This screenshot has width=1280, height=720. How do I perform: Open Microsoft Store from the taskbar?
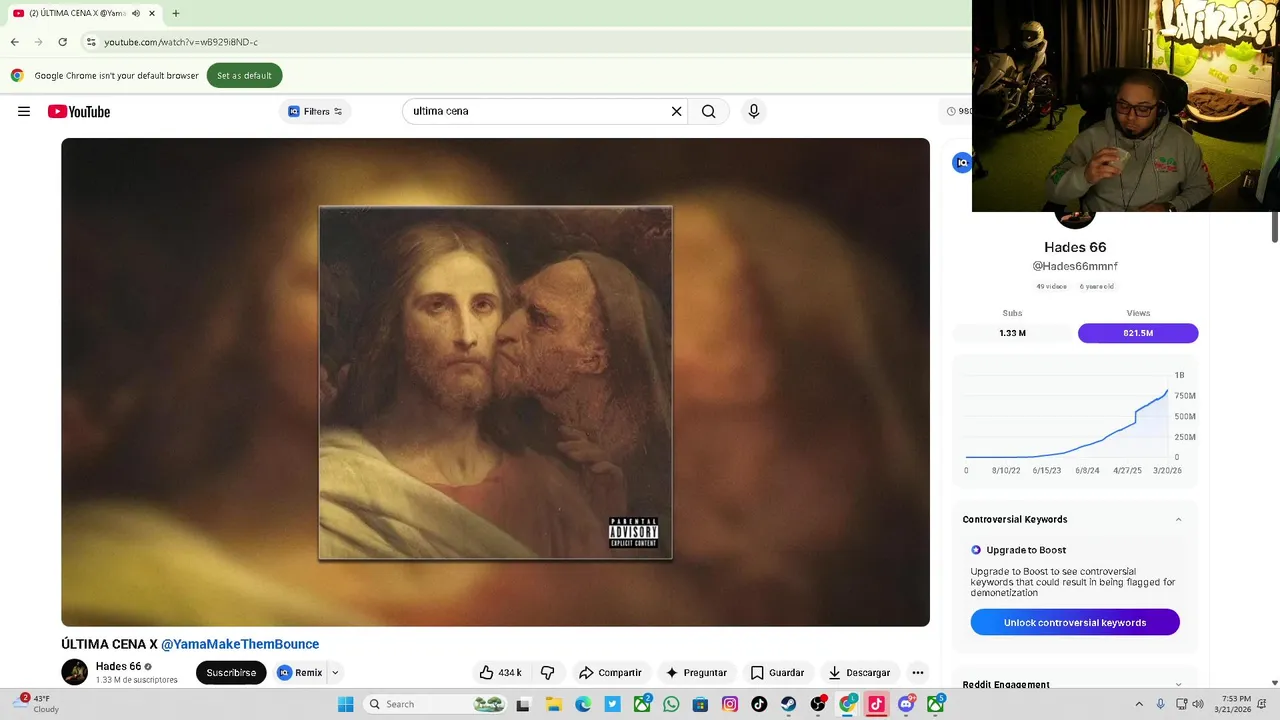pos(700,704)
